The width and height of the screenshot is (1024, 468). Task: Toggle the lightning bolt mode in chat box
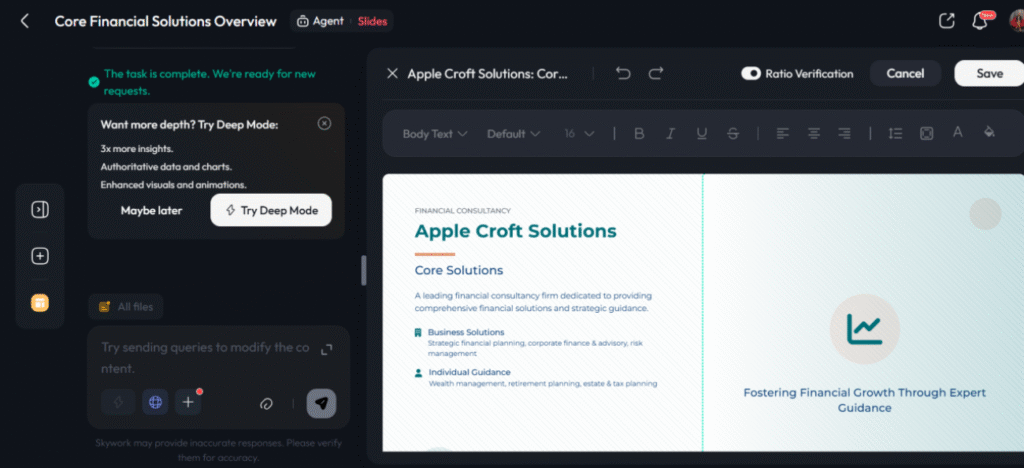coord(118,403)
